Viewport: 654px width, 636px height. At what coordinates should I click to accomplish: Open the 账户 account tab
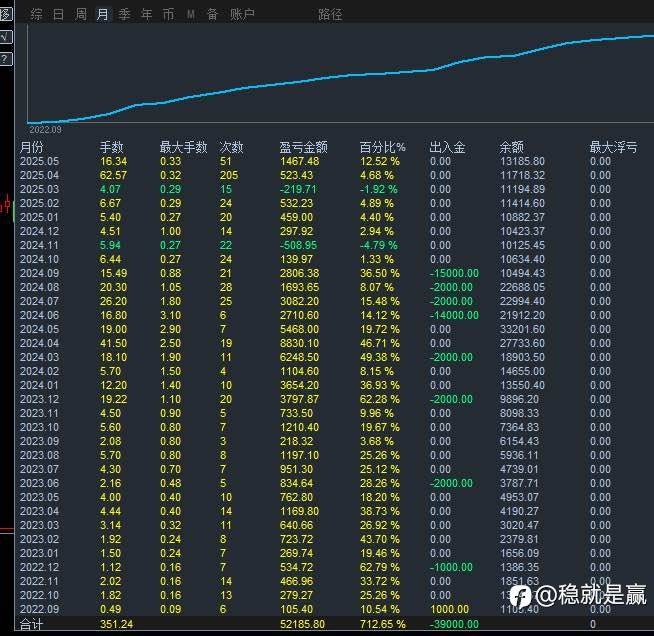tap(242, 15)
